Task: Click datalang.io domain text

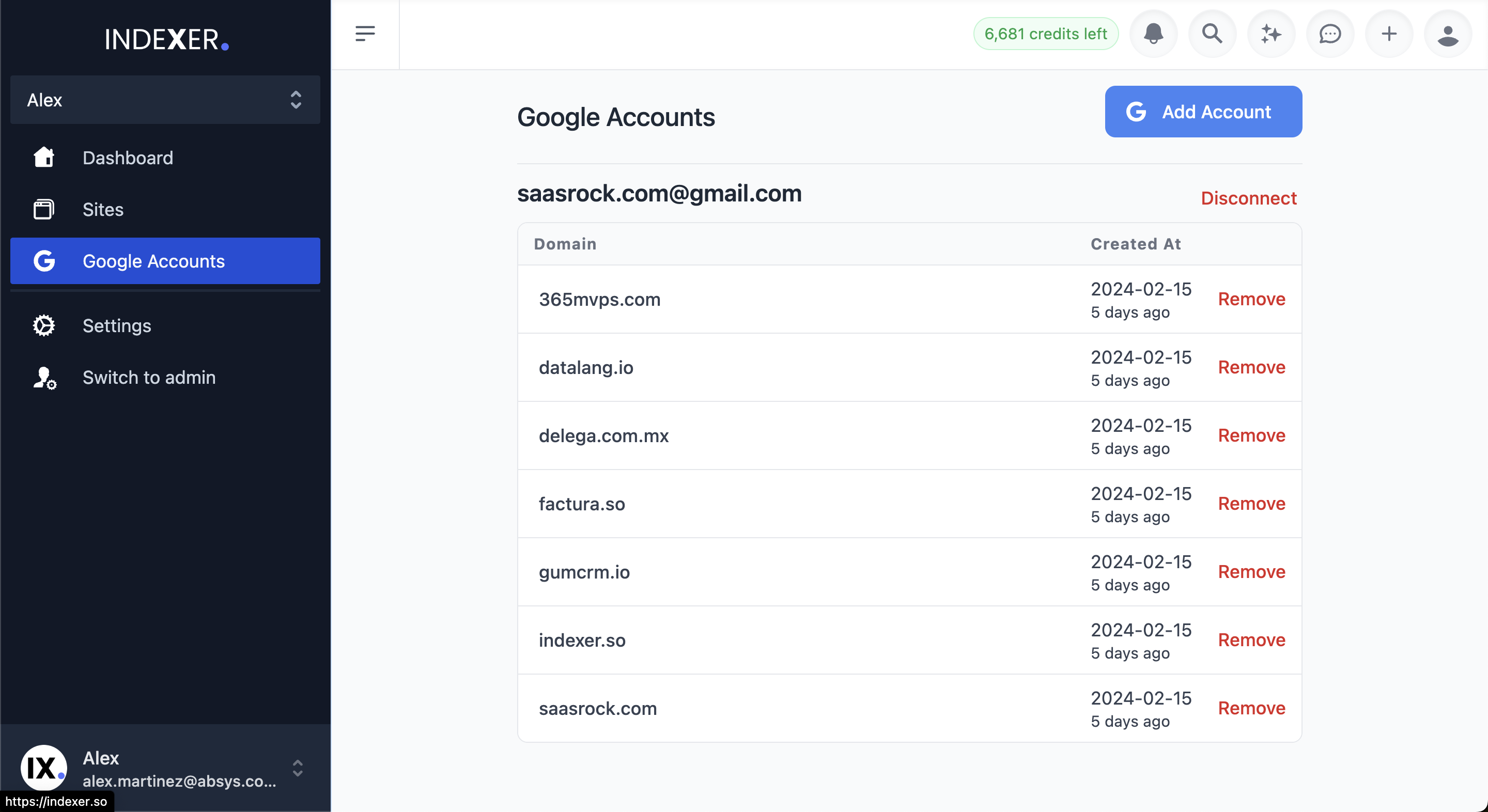Action: pos(586,367)
